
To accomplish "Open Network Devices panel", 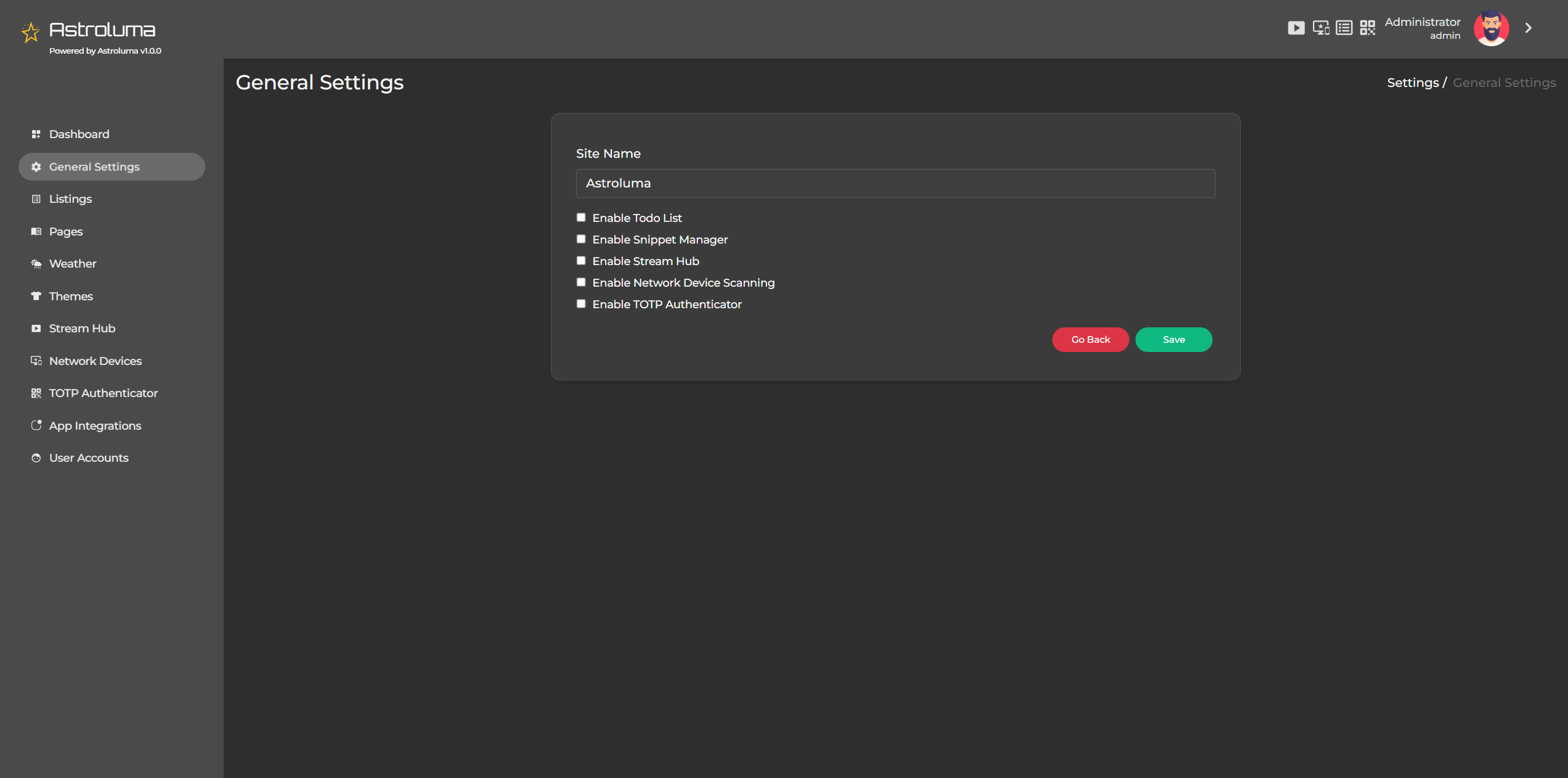I will (x=95, y=360).
